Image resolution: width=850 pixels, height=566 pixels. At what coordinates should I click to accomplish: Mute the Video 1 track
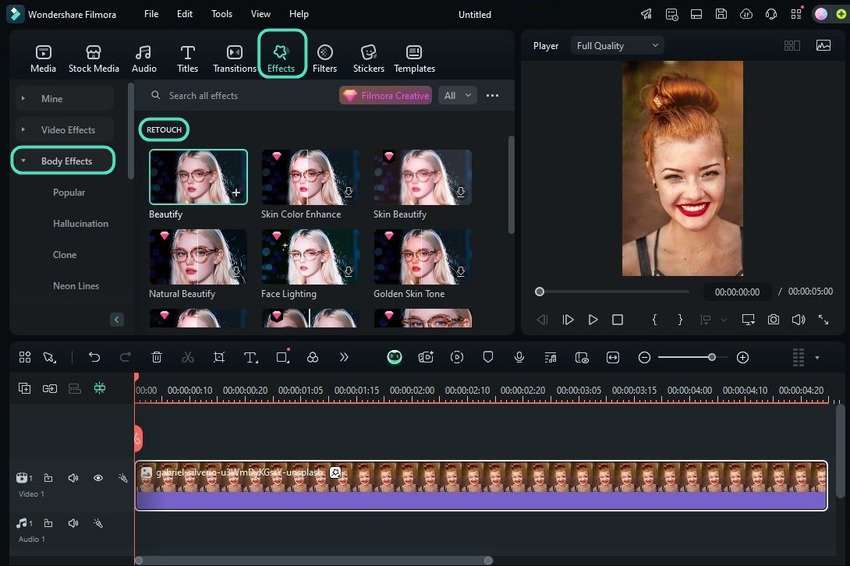pyautogui.click(x=73, y=478)
